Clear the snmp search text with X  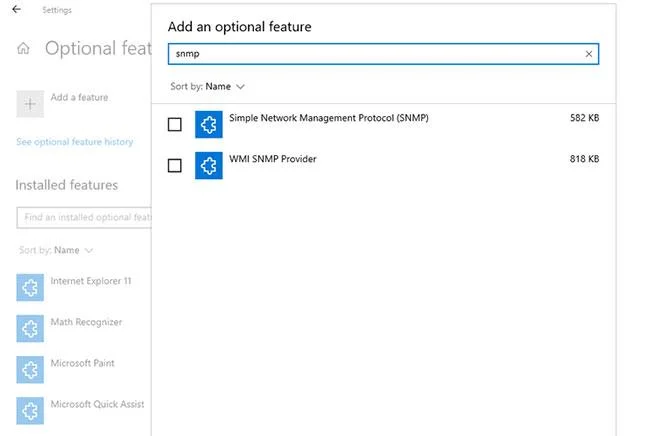[589, 54]
